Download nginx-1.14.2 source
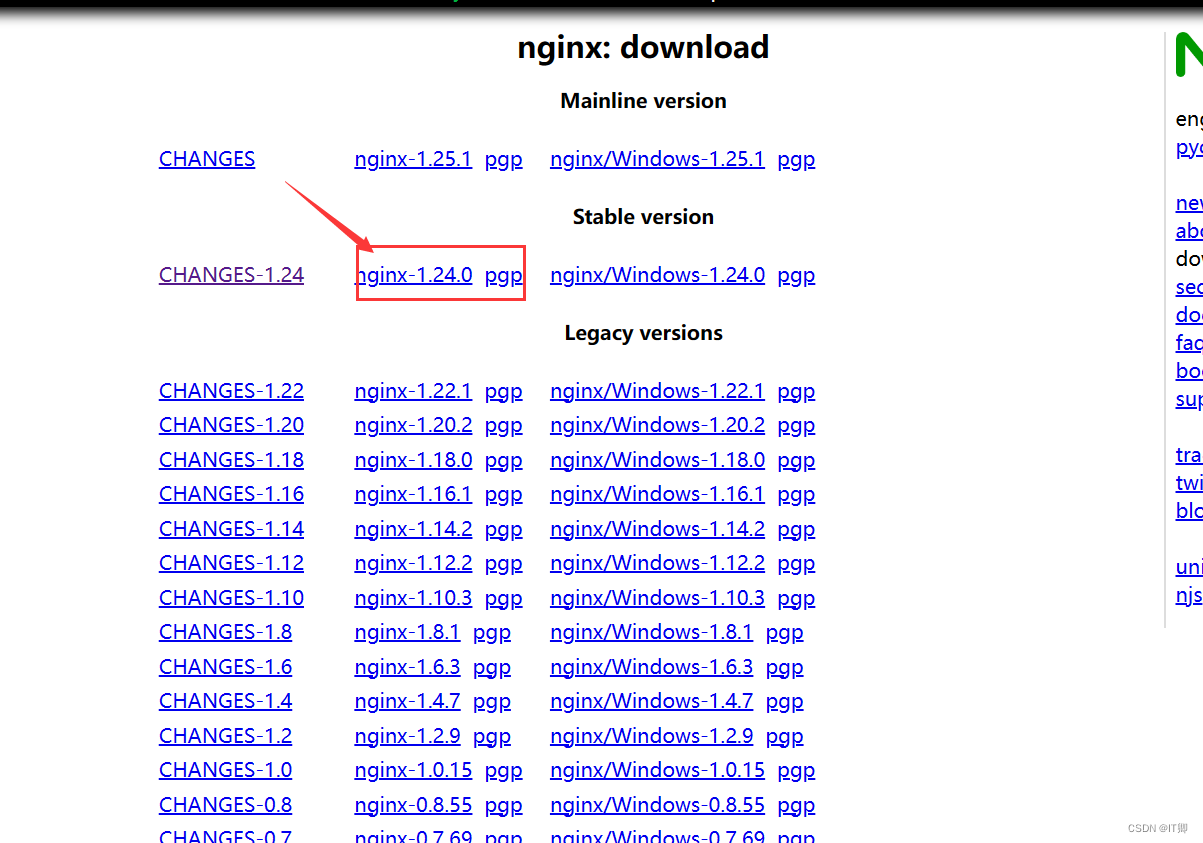Viewport: 1203px width, 843px height. point(413,529)
